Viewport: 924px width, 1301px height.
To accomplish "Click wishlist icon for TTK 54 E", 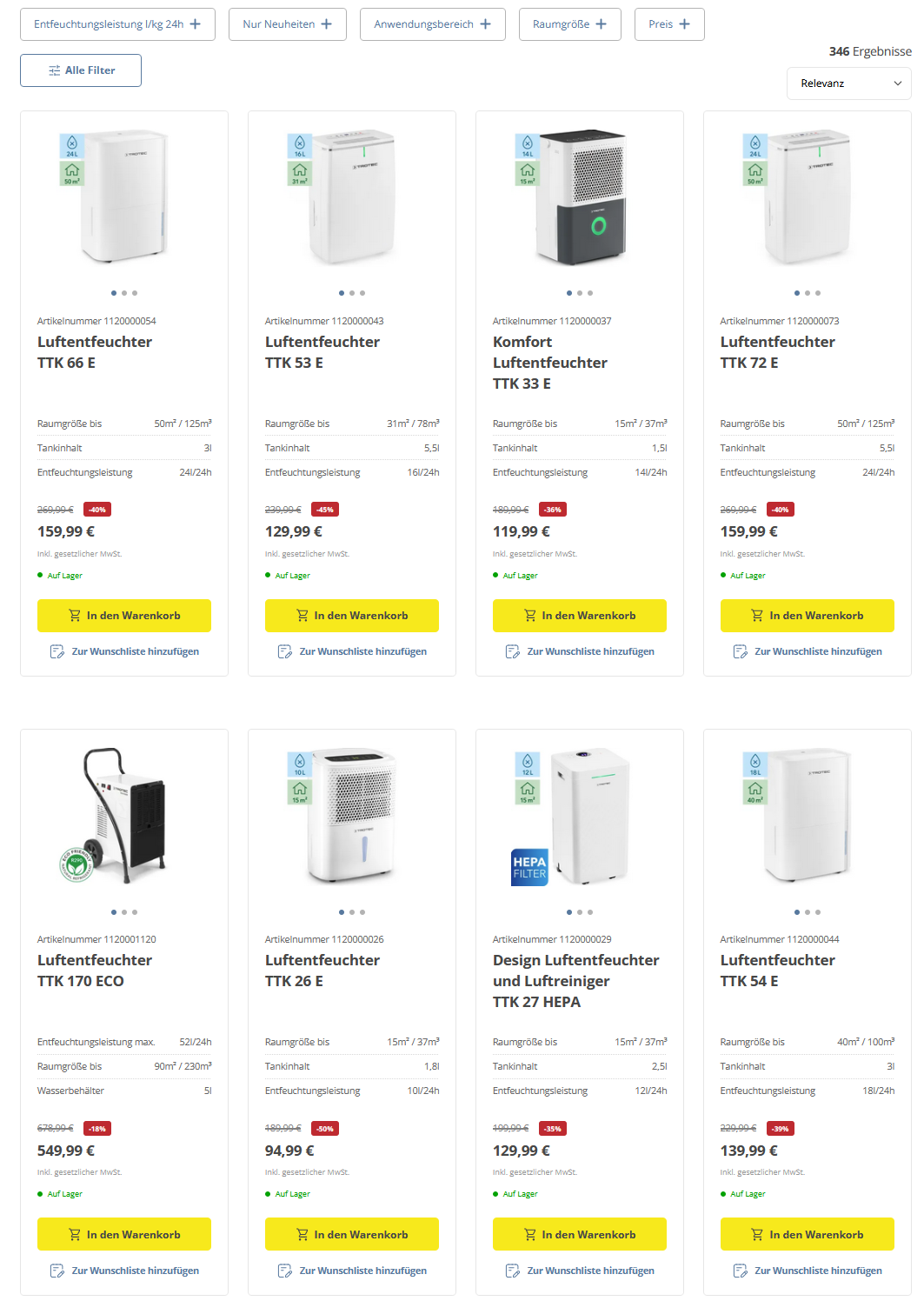I will tap(741, 1271).
